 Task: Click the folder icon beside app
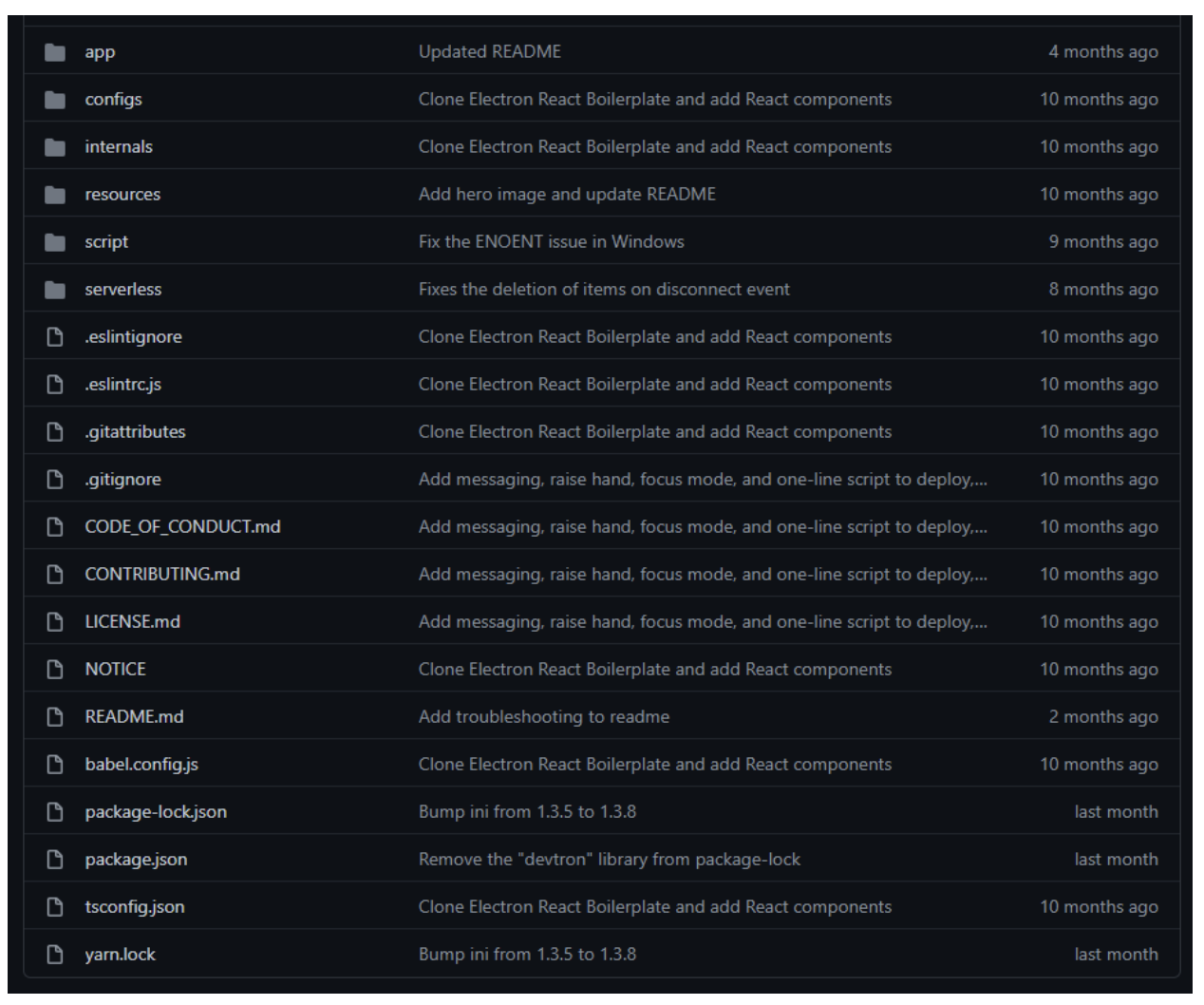point(55,52)
